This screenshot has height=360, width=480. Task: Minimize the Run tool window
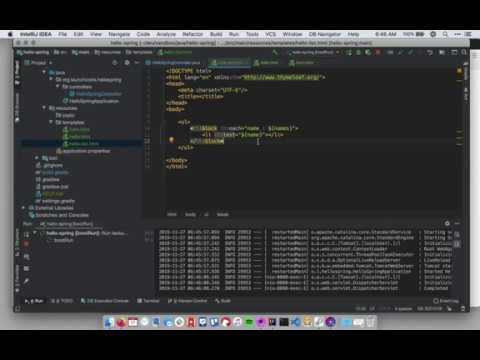click(x=457, y=223)
